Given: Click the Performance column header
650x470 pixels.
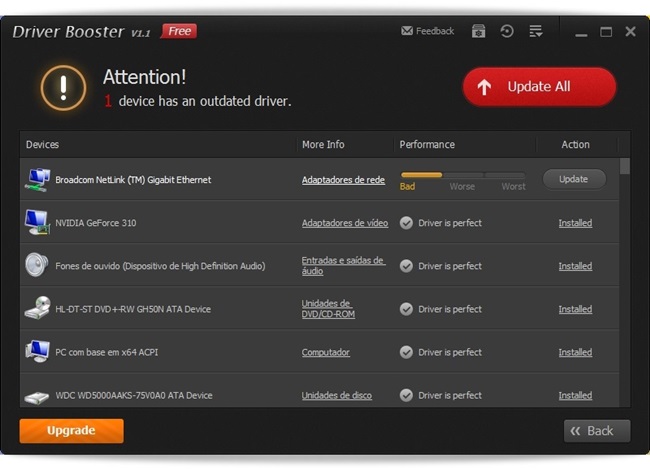Looking at the screenshot, I should 427,145.
